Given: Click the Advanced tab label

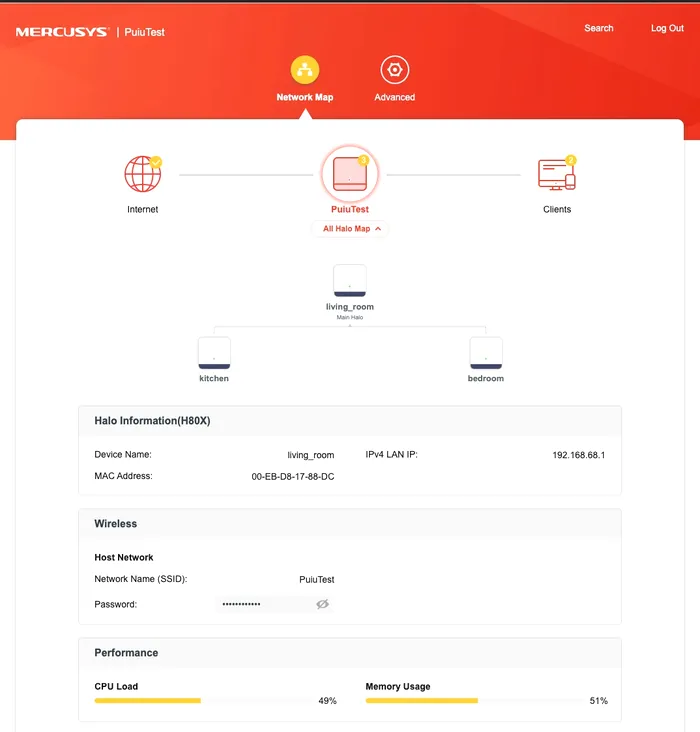Looking at the screenshot, I should pos(394,97).
